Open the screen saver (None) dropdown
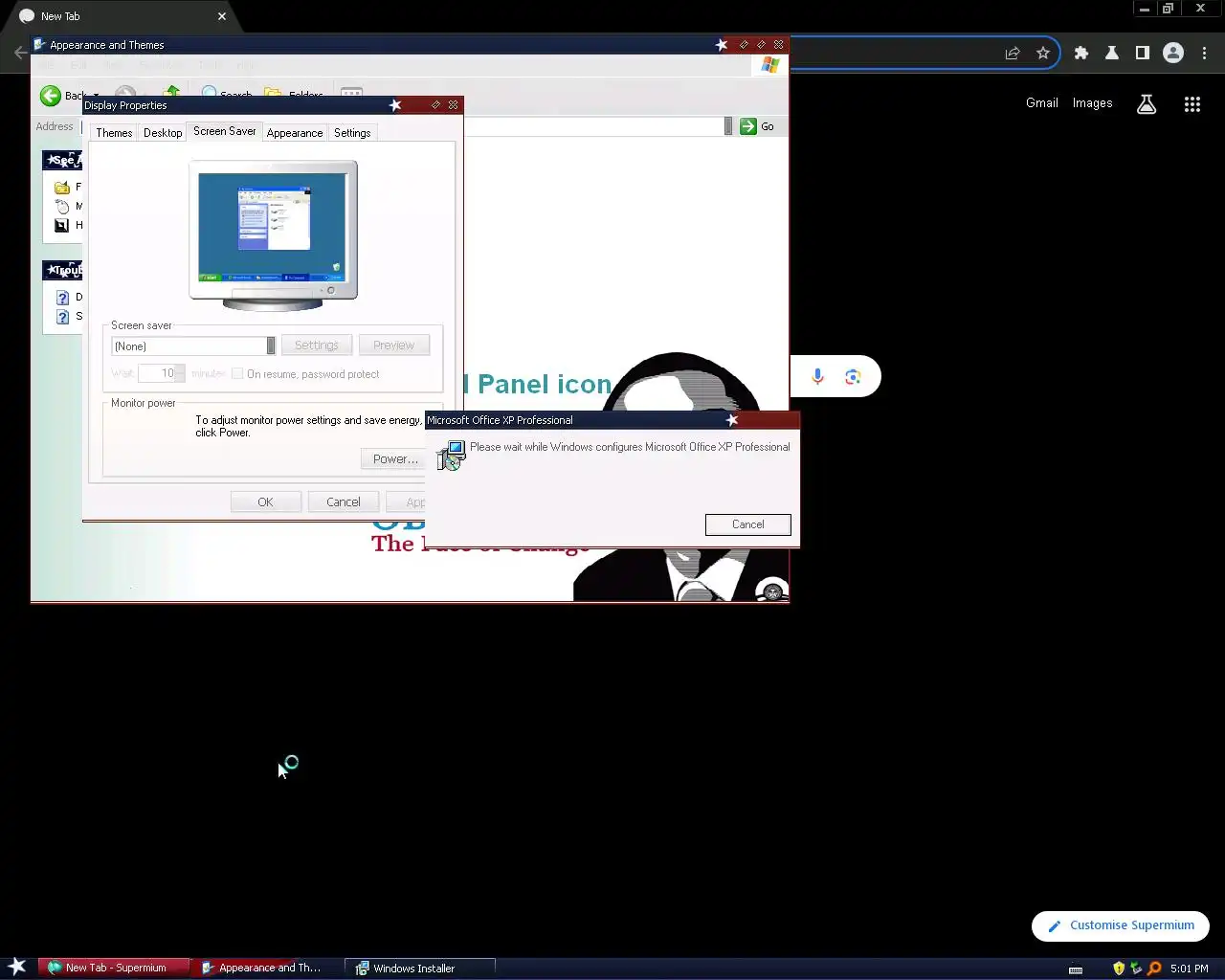The image size is (1225, 980). pyautogui.click(x=270, y=345)
